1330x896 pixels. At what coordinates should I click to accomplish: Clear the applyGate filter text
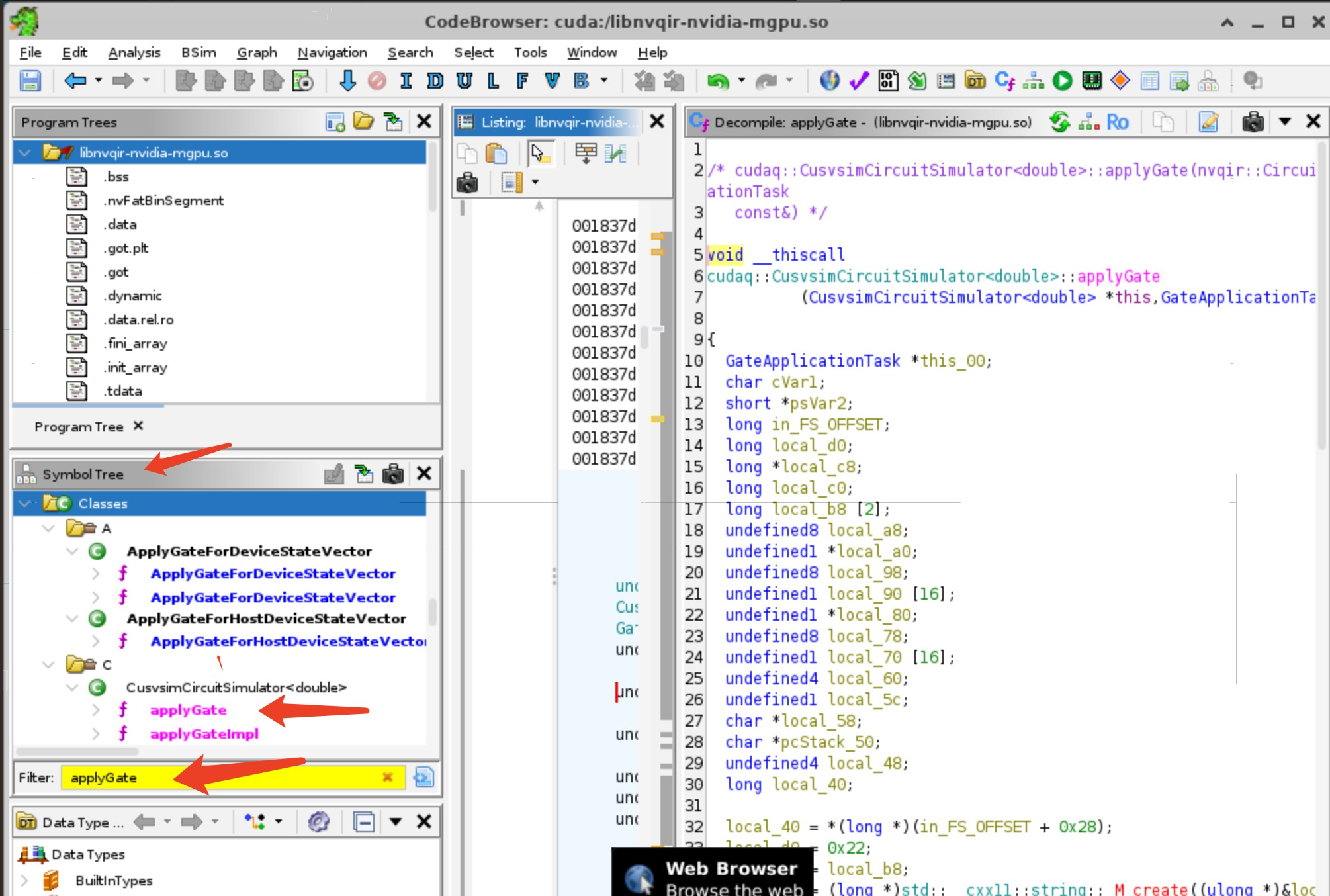[x=388, y=778]
